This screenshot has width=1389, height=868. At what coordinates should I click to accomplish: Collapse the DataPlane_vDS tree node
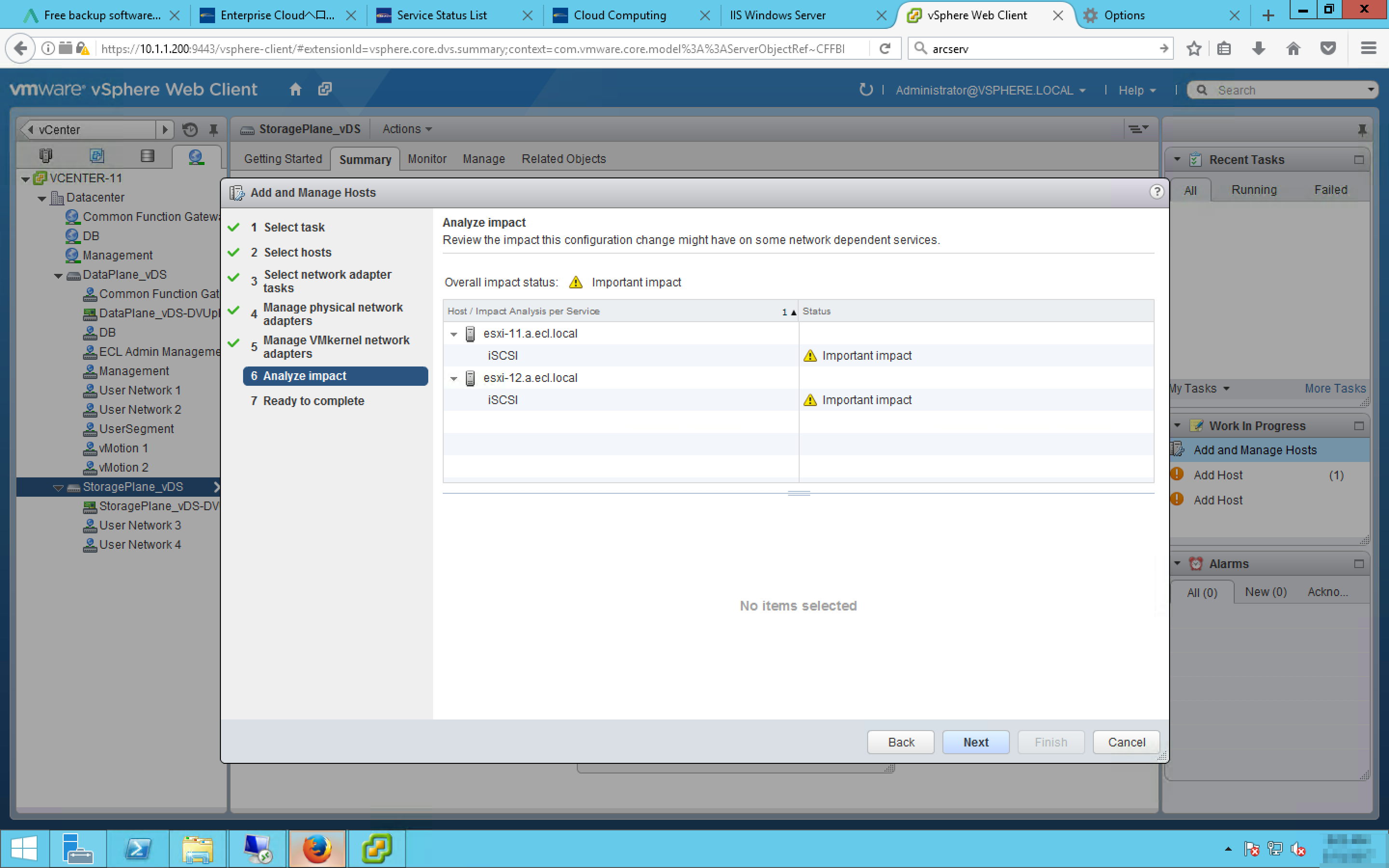point(58,275)
